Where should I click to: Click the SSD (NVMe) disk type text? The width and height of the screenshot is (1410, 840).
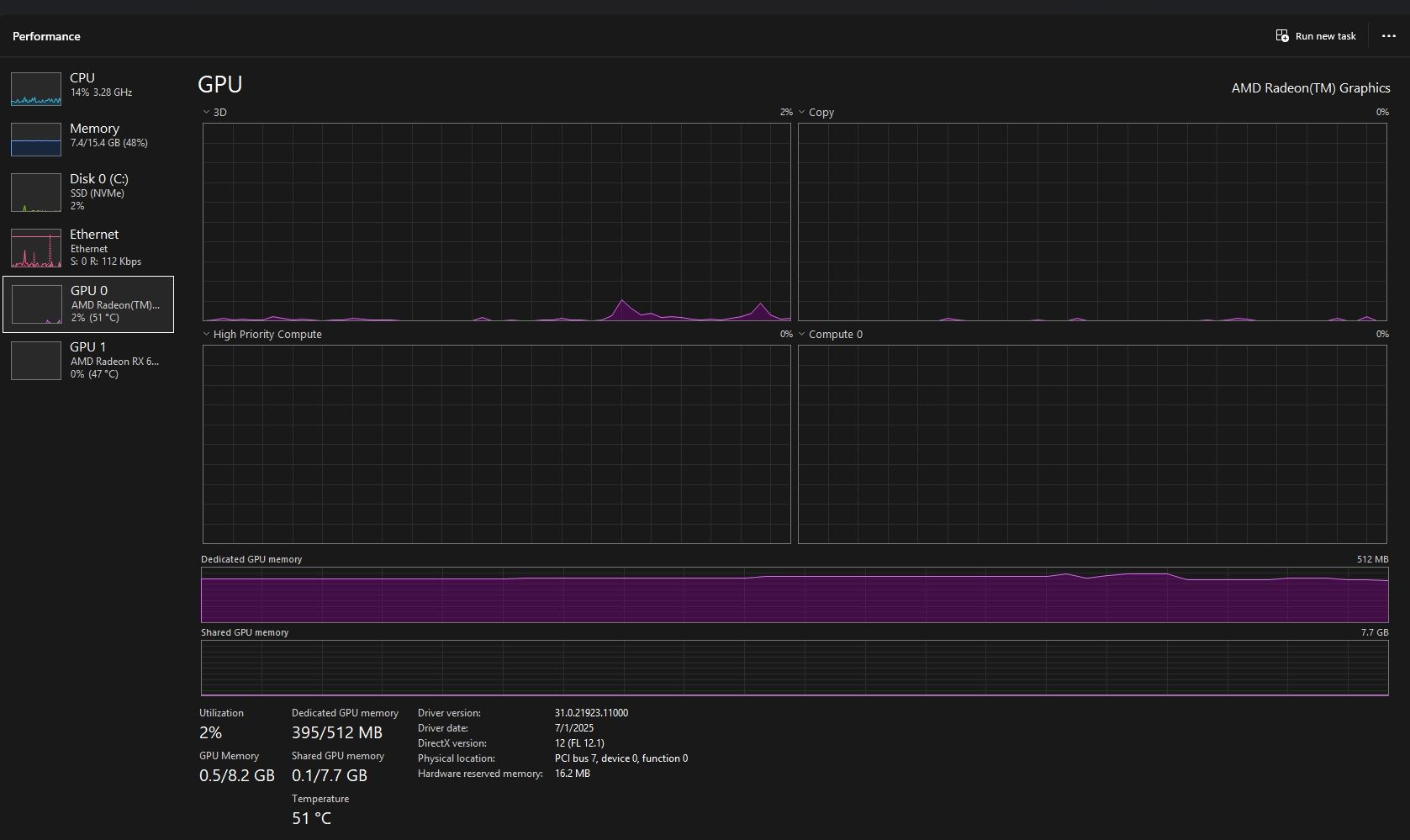(x=98, y=193)
